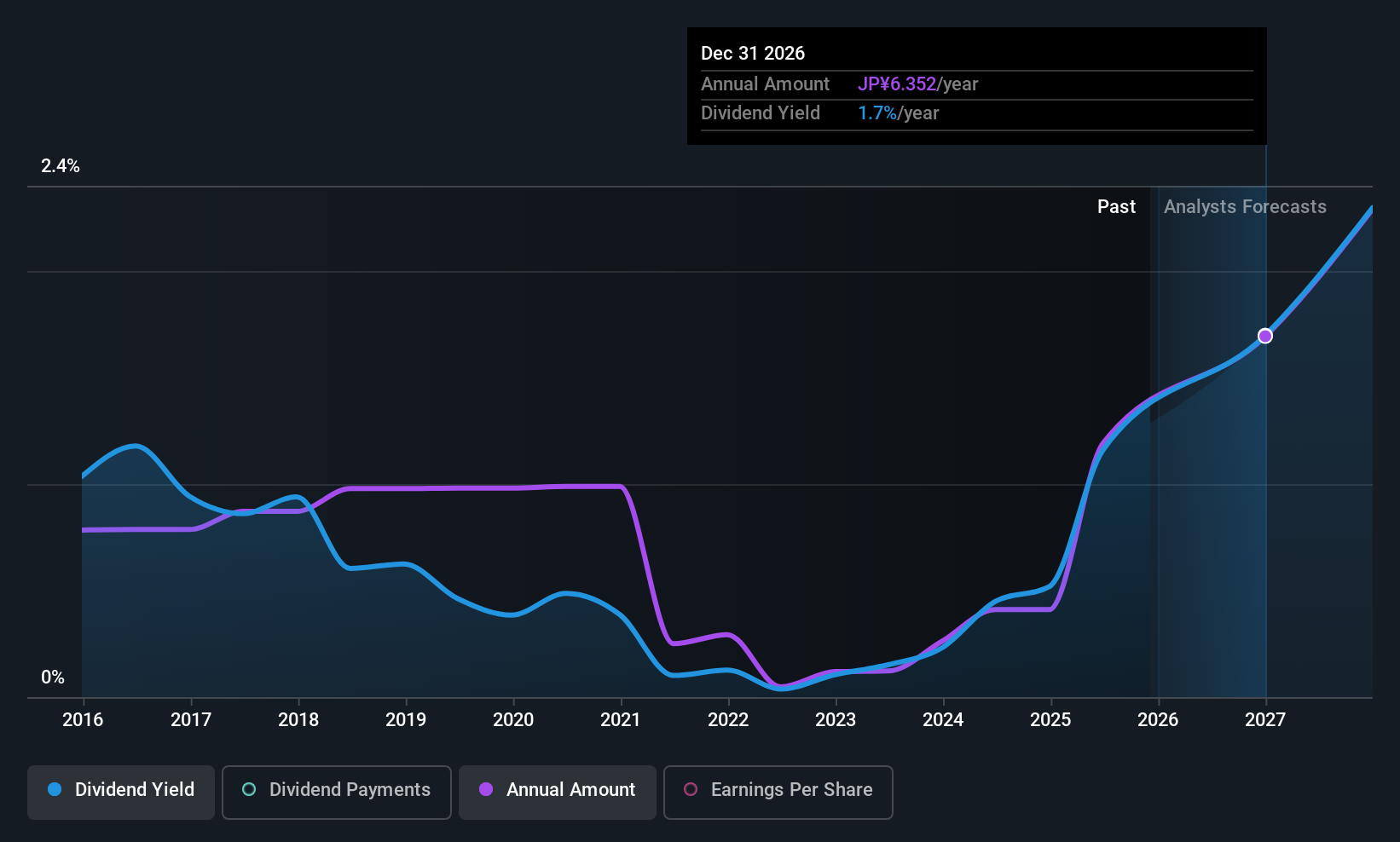Enable the Dividend Payments series

click(x=337, y=790)
